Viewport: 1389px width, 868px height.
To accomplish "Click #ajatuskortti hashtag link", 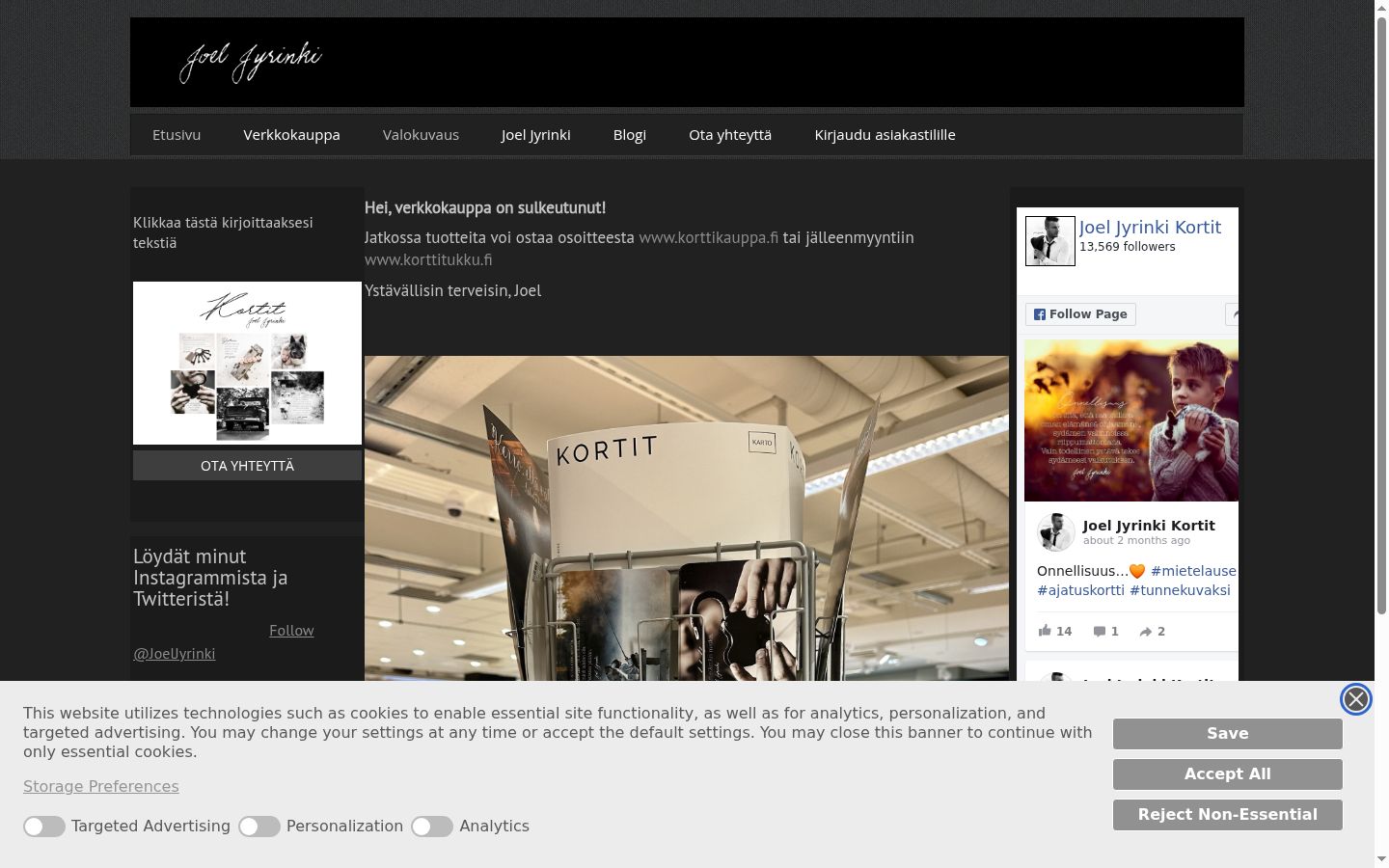I will [1080, 590].
